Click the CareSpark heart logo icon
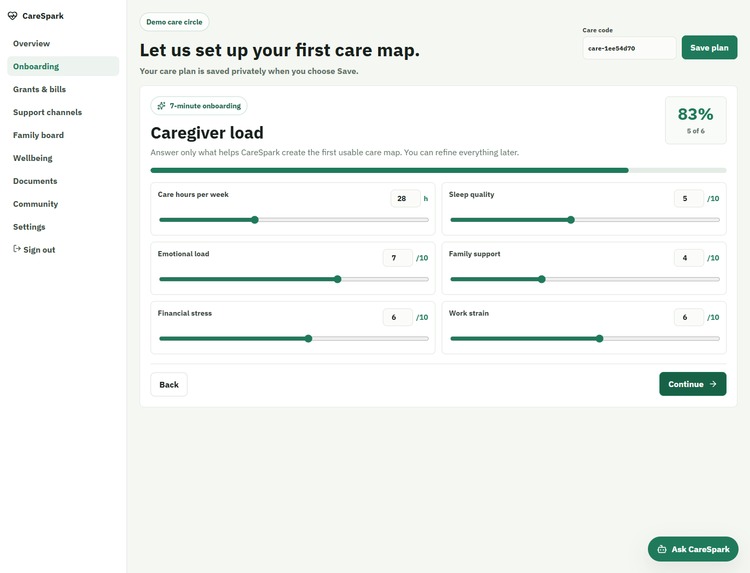 coord(12,16)
